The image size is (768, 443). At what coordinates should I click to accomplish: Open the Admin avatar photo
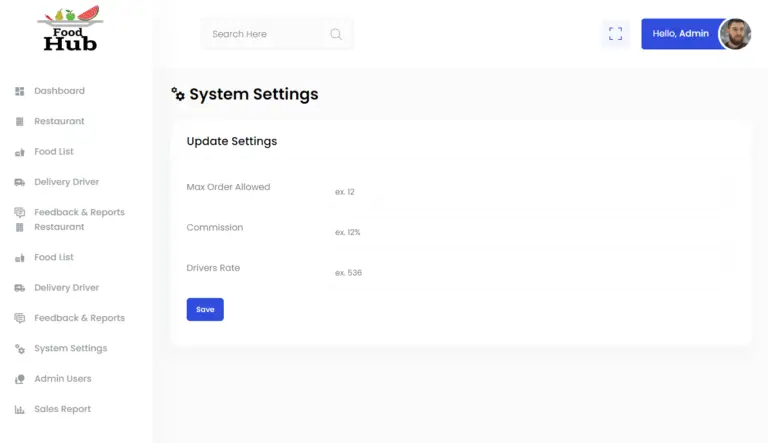735,34
